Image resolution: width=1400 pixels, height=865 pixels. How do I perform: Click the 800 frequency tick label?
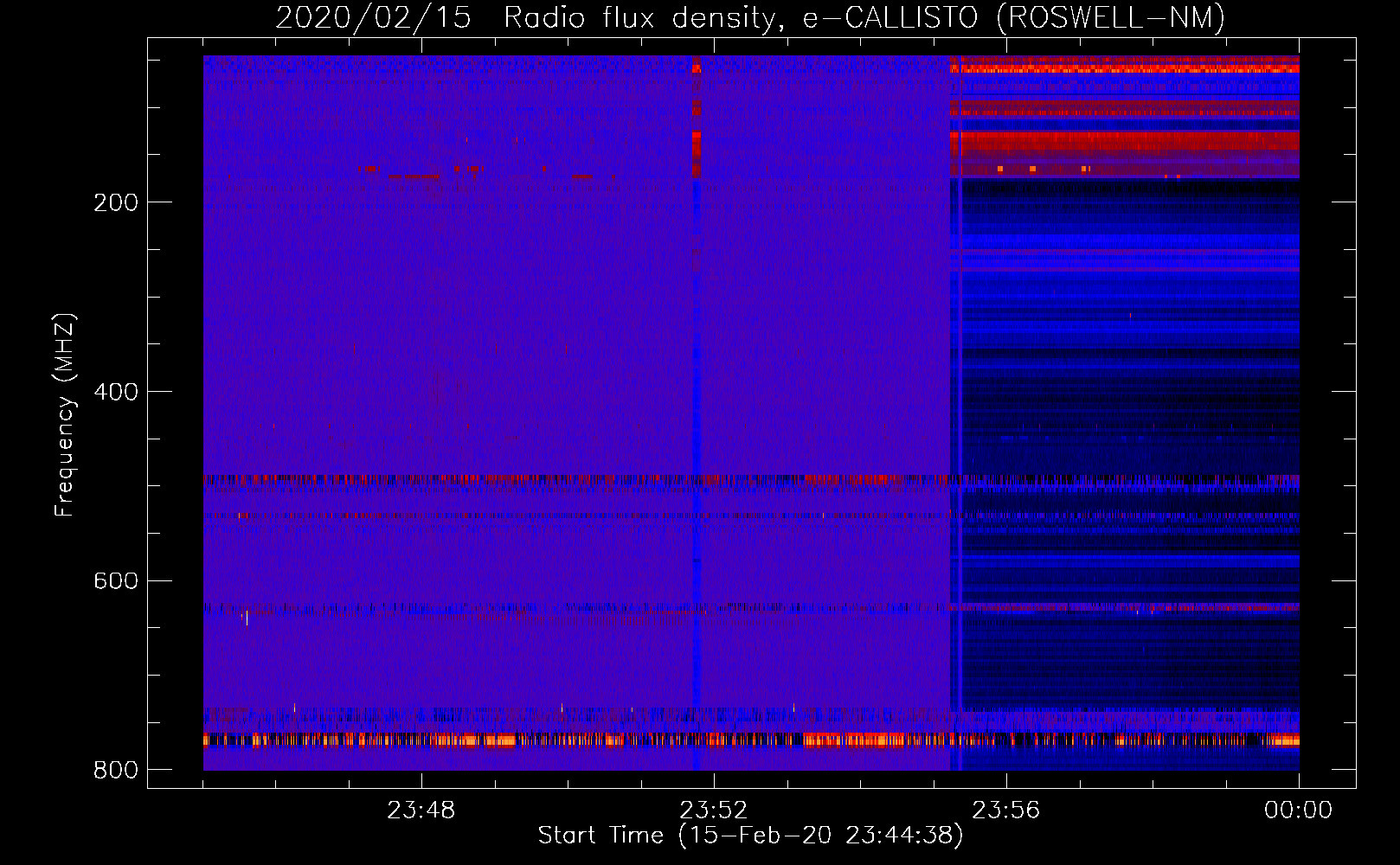pos(116,770)
